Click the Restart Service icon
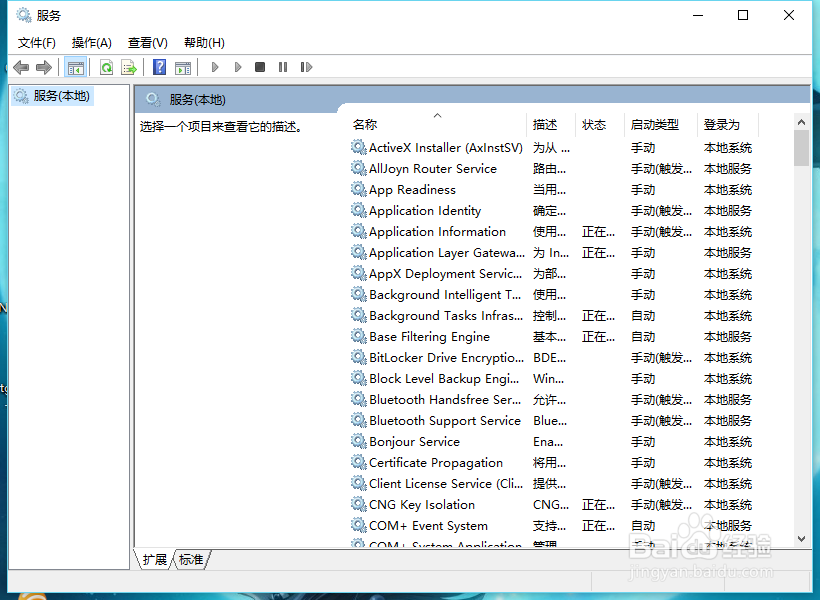 (306, 67)
